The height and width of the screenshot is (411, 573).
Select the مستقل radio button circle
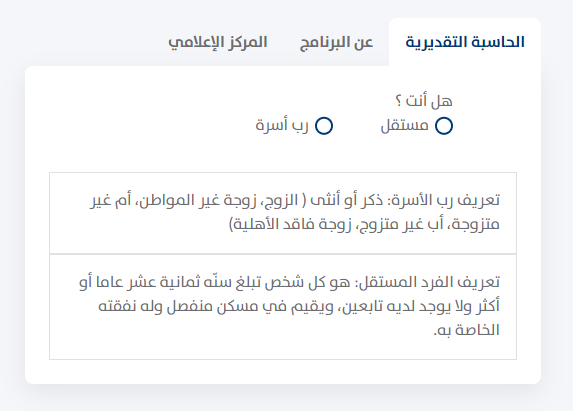point(444,126)
